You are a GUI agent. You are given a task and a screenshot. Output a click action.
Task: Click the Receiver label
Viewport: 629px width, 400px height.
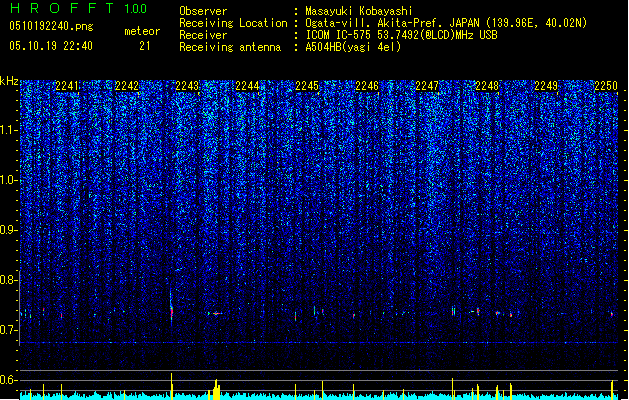coord(203,35)
